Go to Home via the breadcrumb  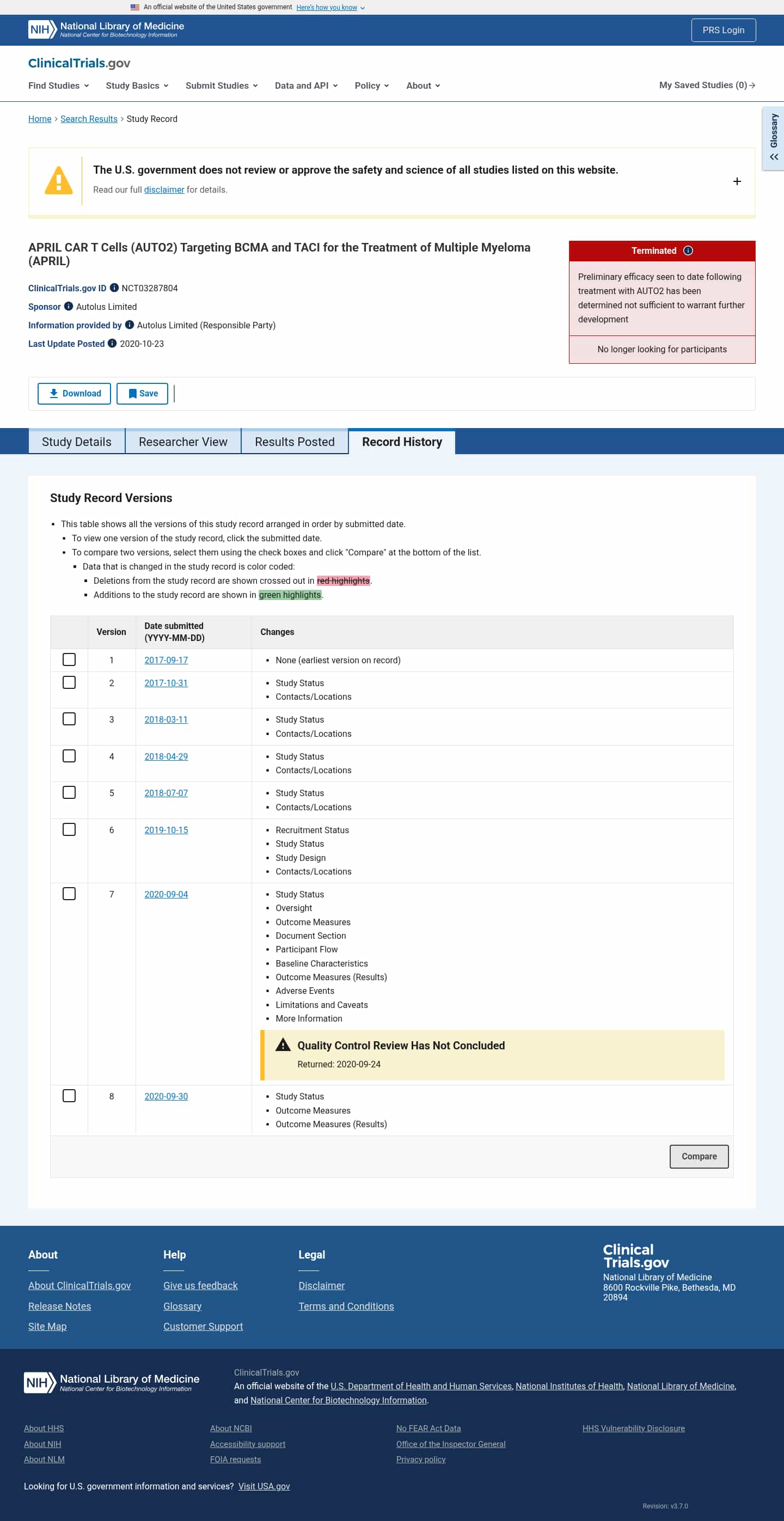pyautogui.click(x=40, y=119)
